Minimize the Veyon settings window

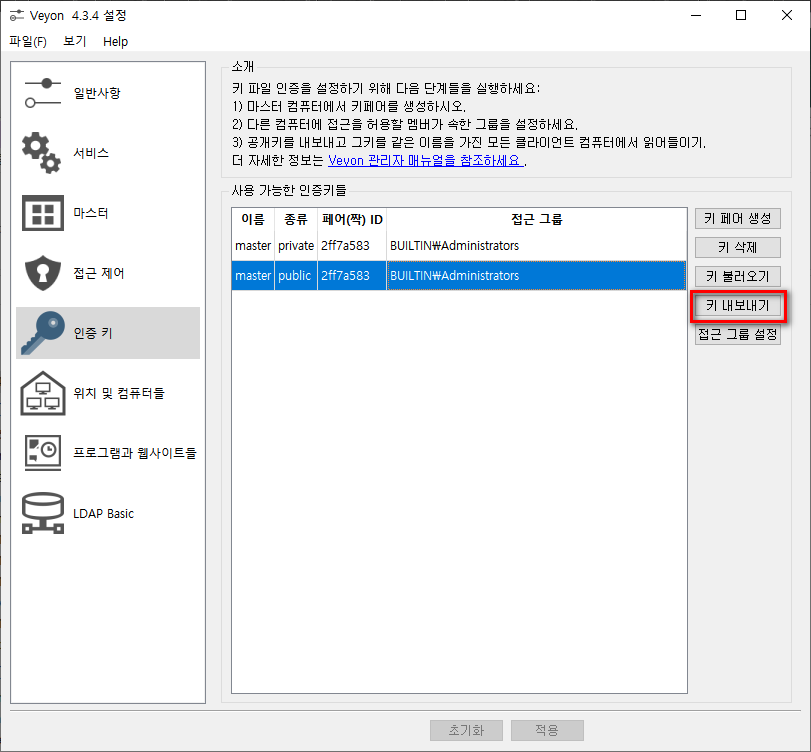click(x=696, y=16)
